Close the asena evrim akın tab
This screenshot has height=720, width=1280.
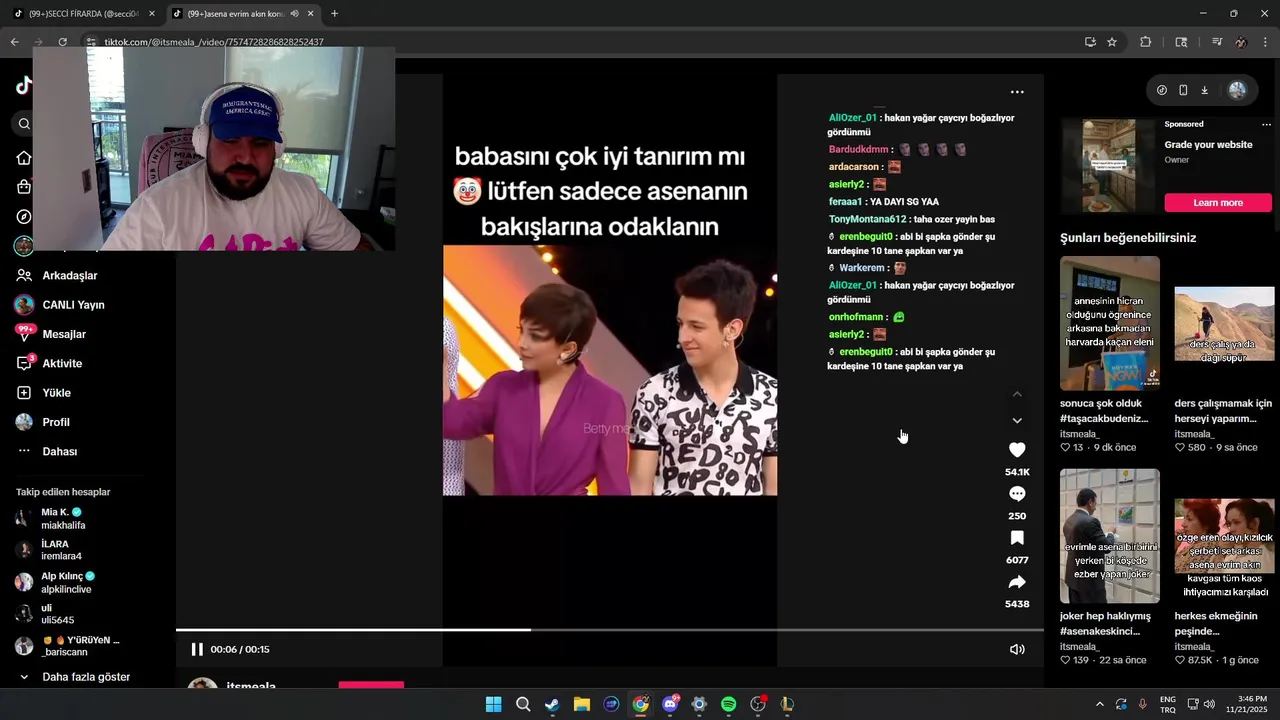click(310, 14)
